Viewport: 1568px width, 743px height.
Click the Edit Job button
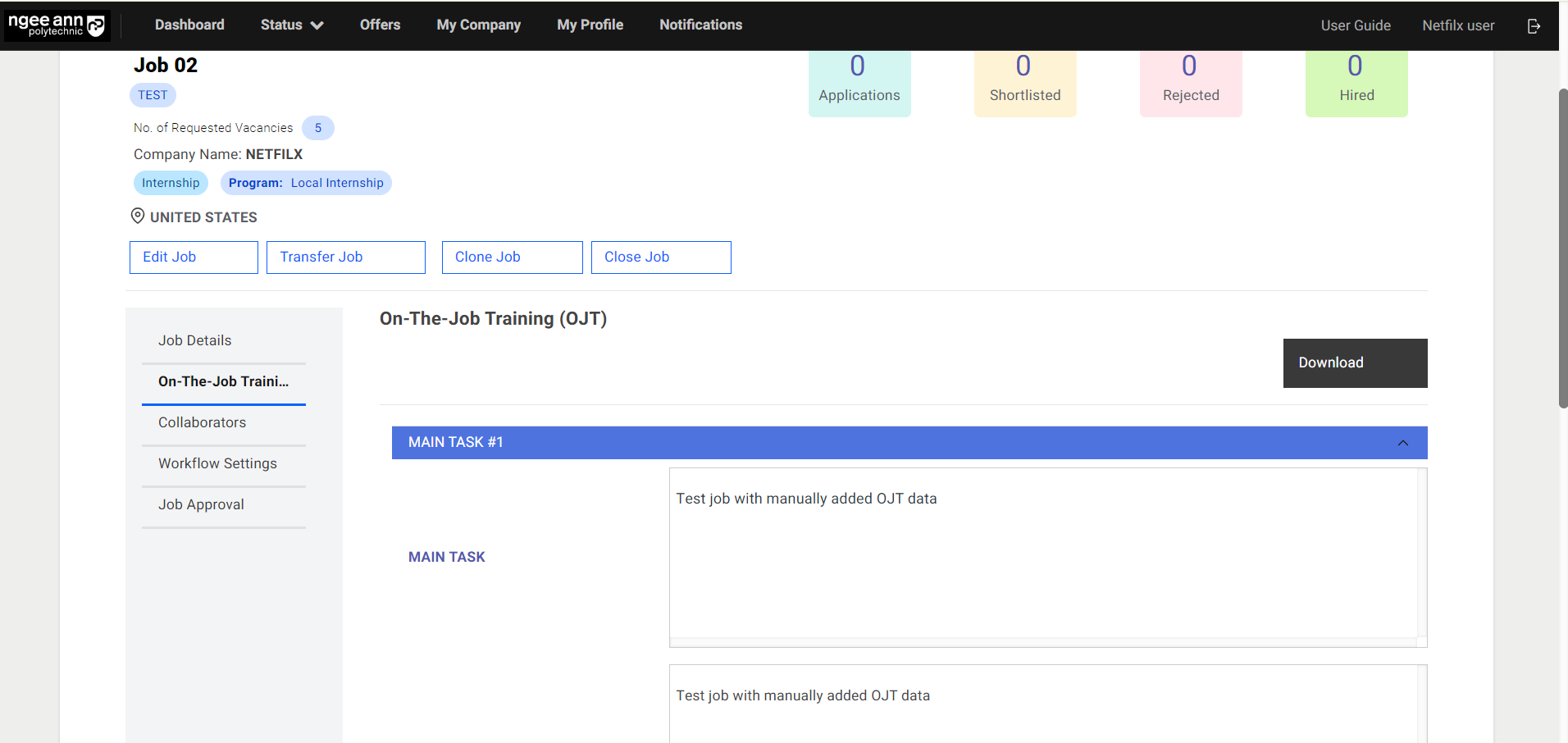pos(194,258)
